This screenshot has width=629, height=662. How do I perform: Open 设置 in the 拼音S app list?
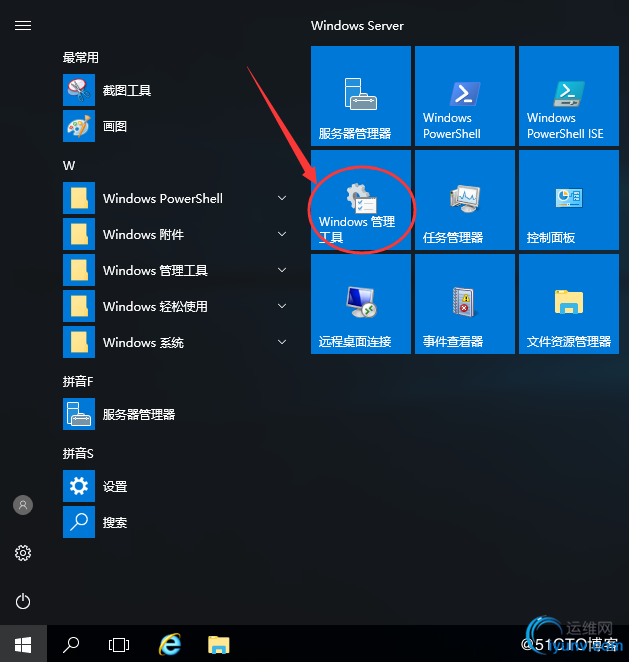175,486
